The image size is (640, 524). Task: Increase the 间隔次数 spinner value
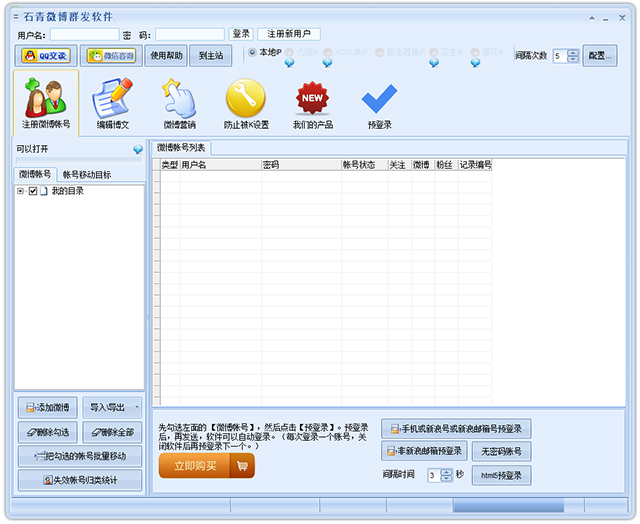point(573,53)
